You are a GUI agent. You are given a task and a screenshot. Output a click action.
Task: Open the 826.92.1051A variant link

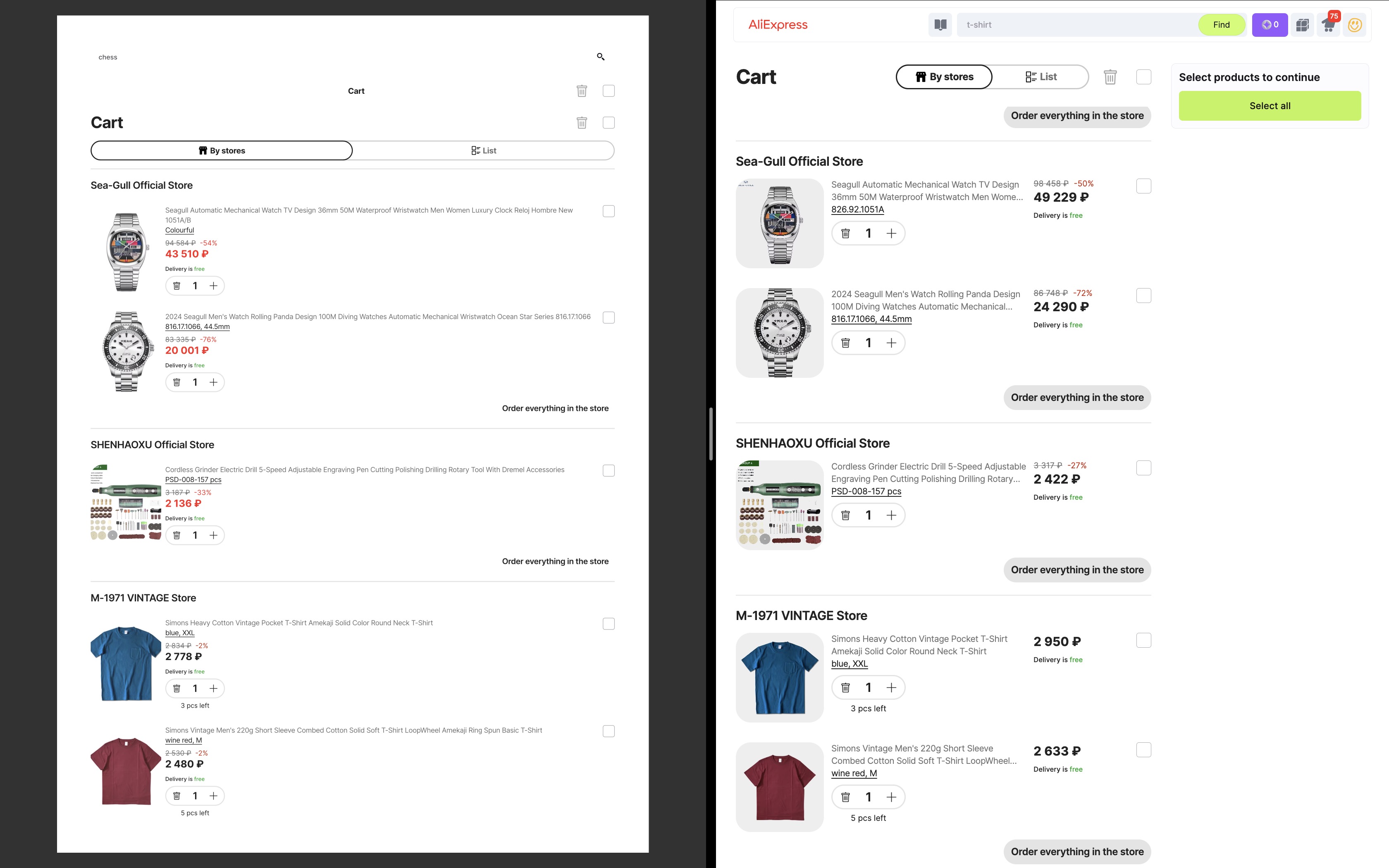click(857, 210)
